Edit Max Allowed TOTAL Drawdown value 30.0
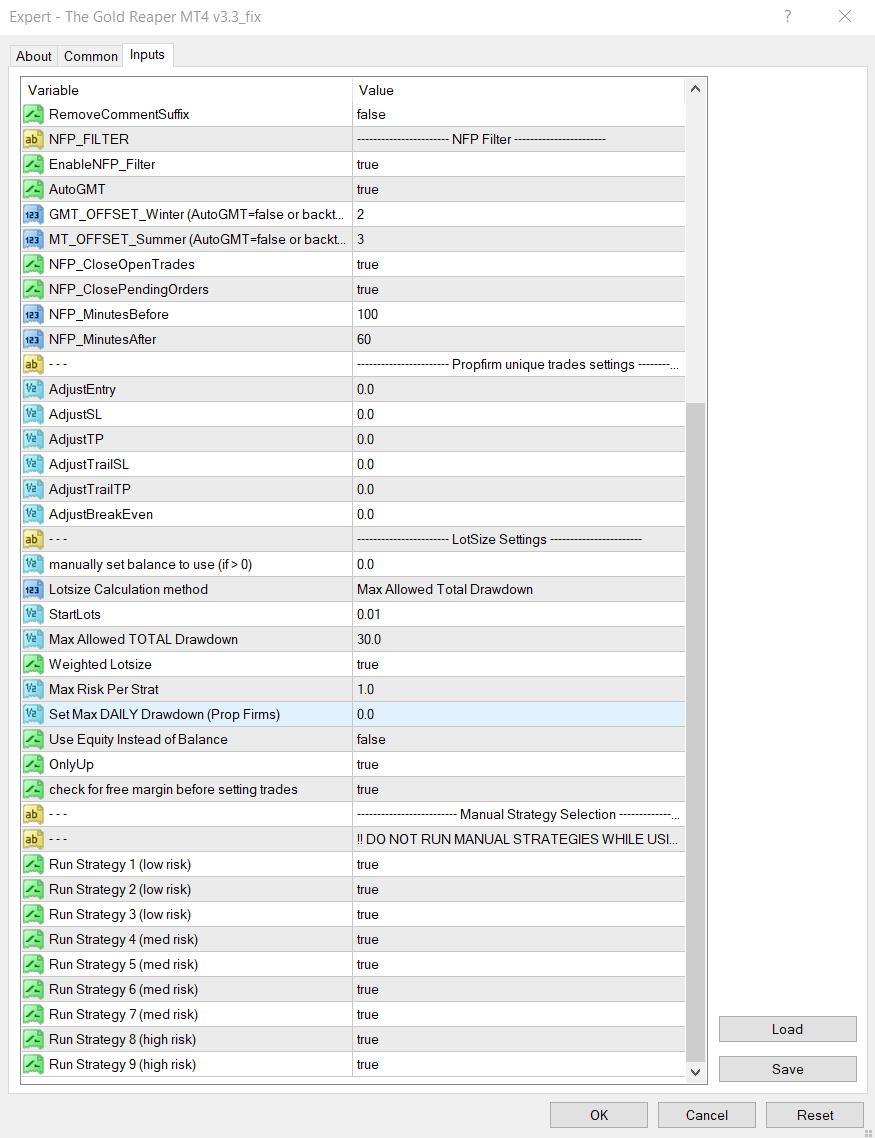 point(519,640)
